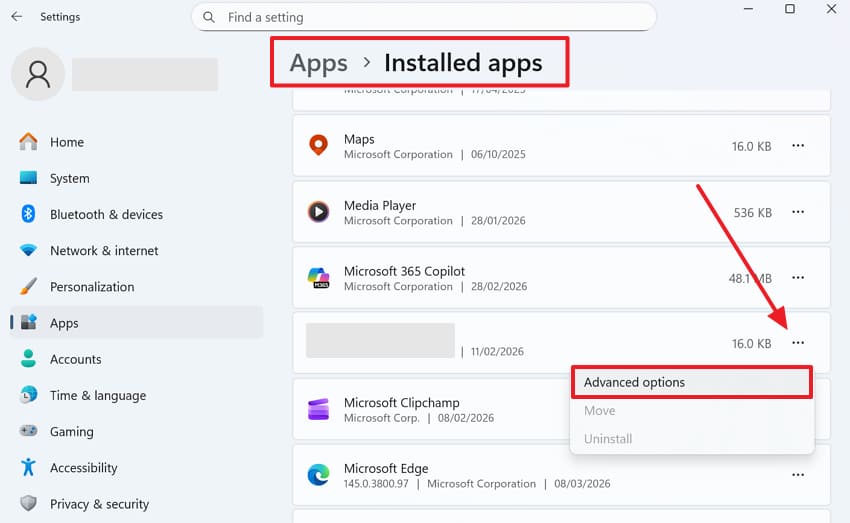Click the Media Player app icon
Viewport: 850px width, 523px height.
pyautogui.click(x=318, y=212)
